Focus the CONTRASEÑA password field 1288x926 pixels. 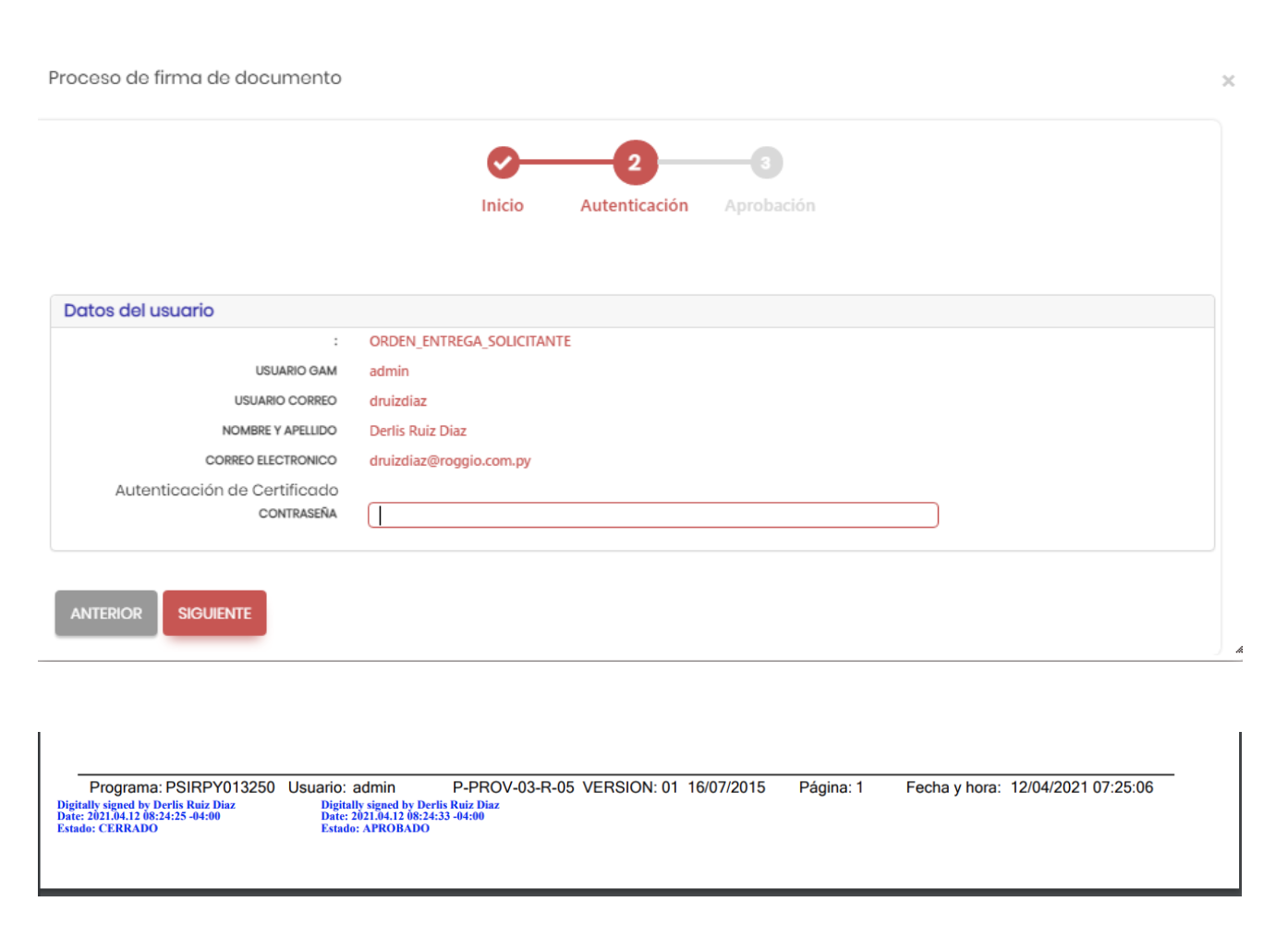pyautogui.click(x=652, y=515)
